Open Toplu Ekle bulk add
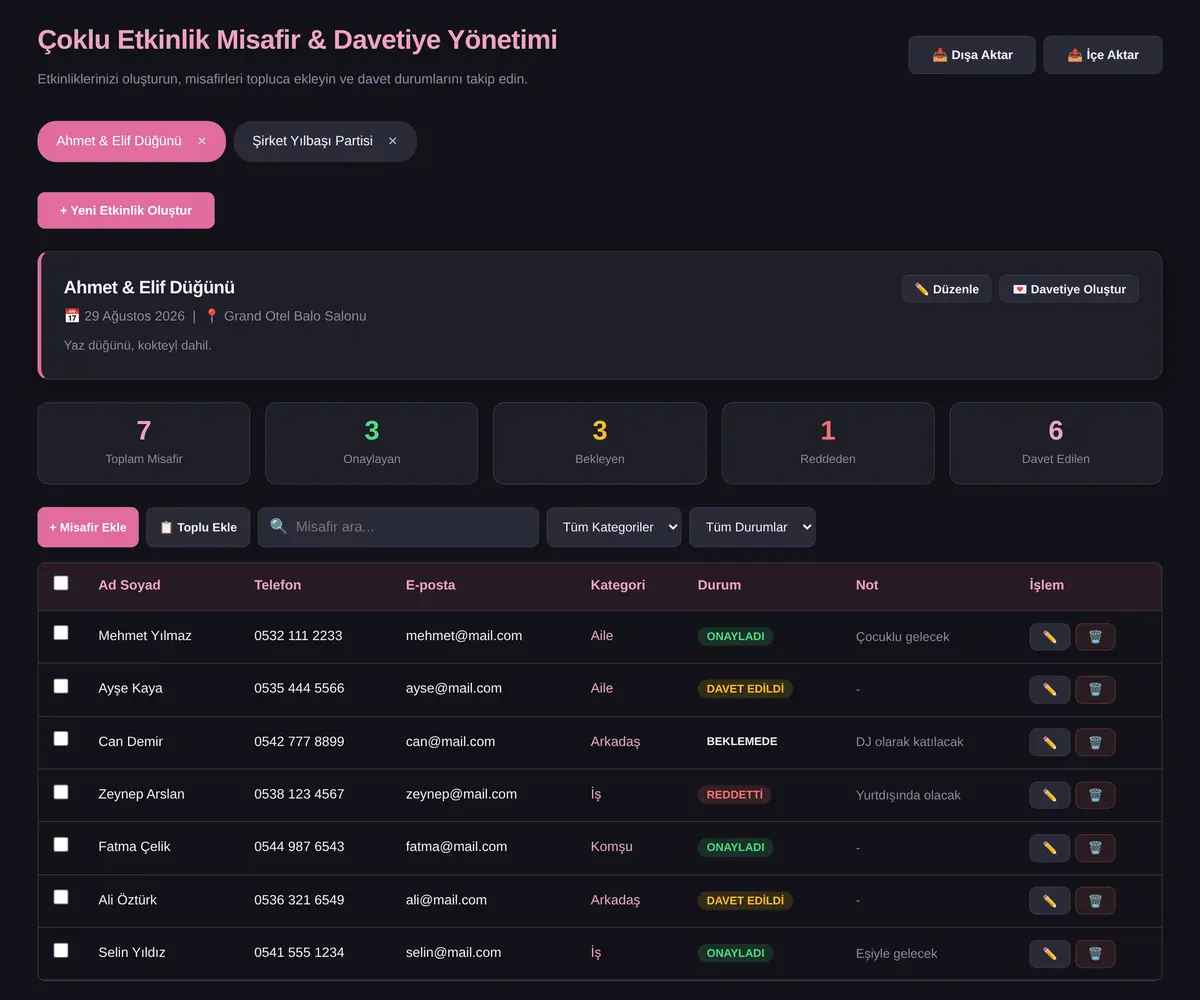The width and height of the screenshot is (1200, 1000). coord(198,527)
